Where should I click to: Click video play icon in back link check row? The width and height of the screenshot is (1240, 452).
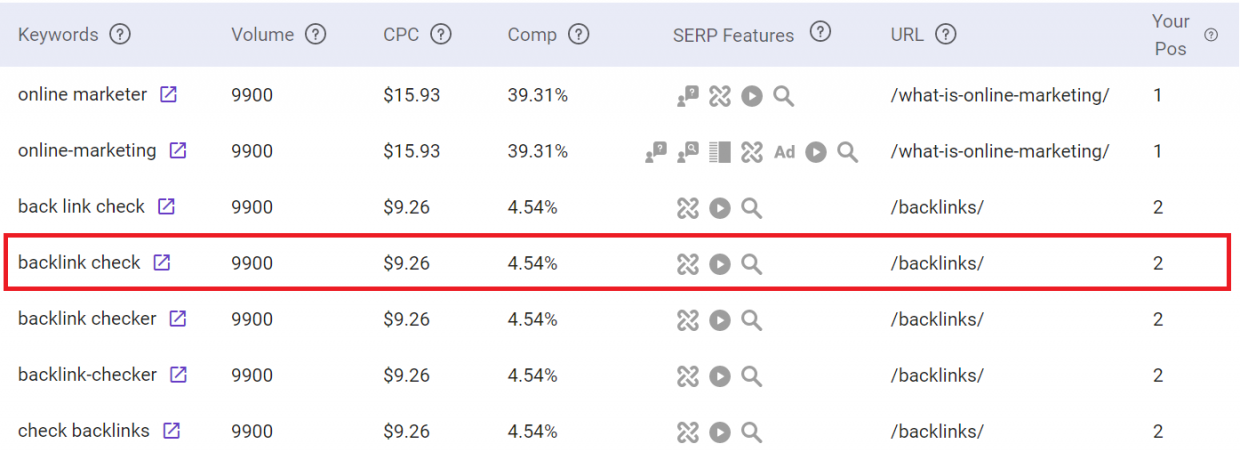coord(720,208)
